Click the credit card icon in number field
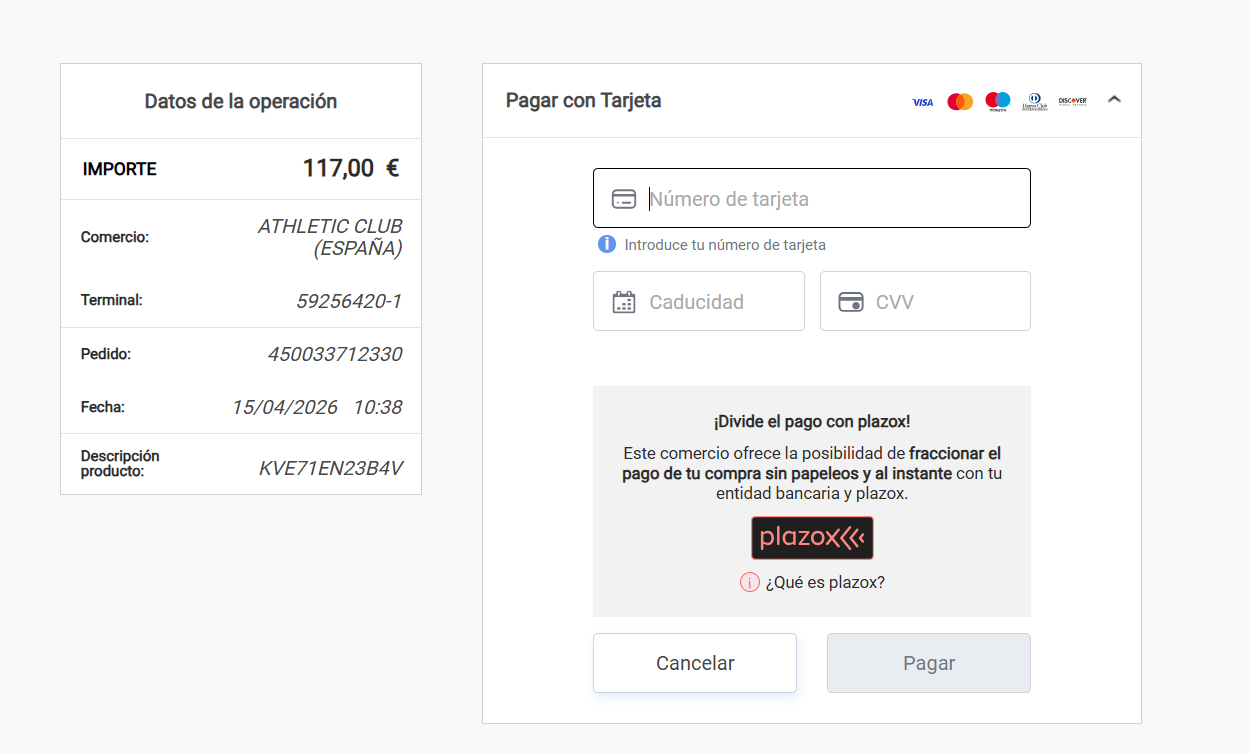Image resolution: width=1249 pixels, height=753 pixels. point(624,199)
